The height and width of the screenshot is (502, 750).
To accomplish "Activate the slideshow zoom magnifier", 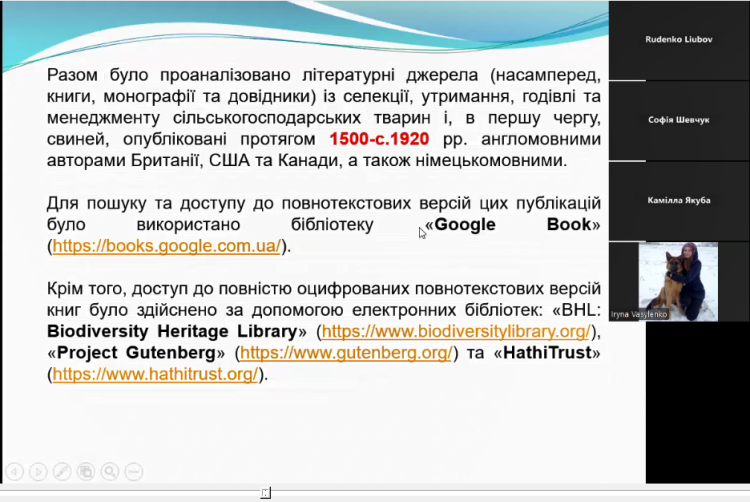I will tap(110, 472).
